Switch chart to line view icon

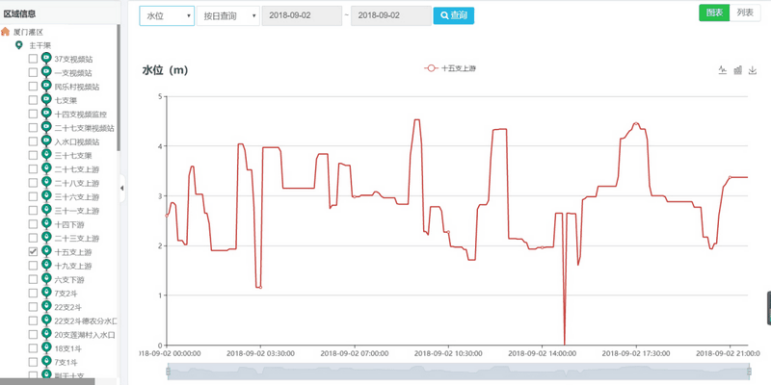point(722,70)
